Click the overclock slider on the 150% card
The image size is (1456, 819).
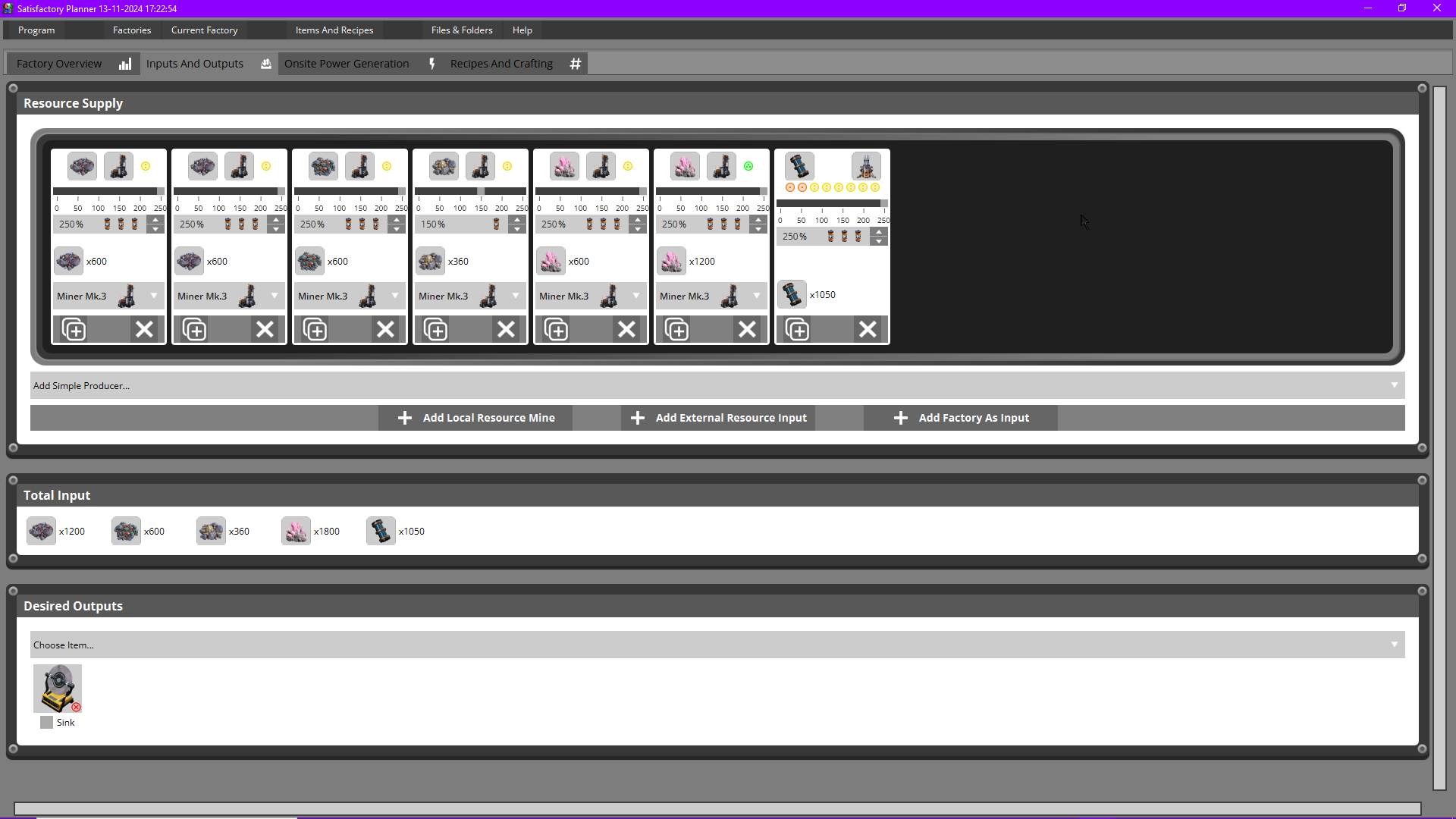(480, 191)
